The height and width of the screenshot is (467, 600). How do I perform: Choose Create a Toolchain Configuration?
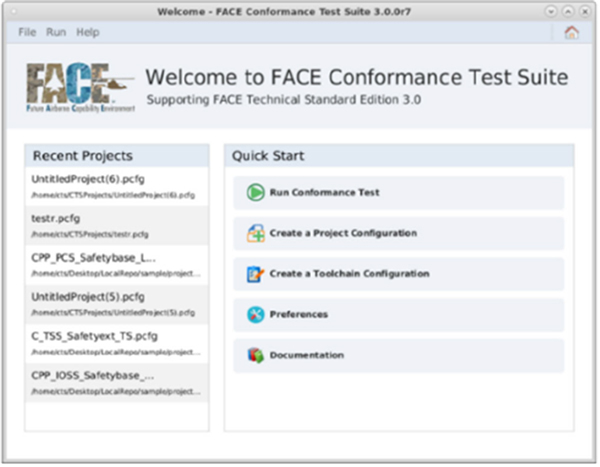tap(349, 273)
